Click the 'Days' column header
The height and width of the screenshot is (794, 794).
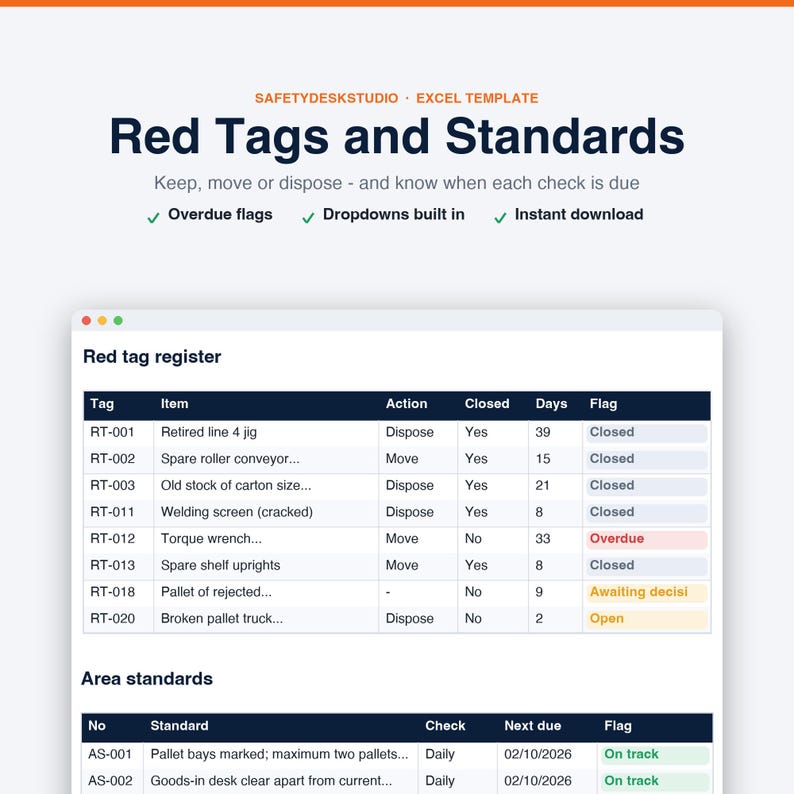pos(551,404)
